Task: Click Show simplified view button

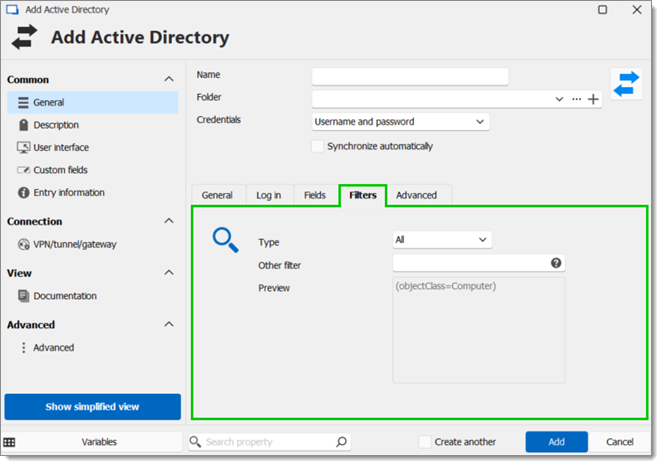Action: tap(92, 407)
